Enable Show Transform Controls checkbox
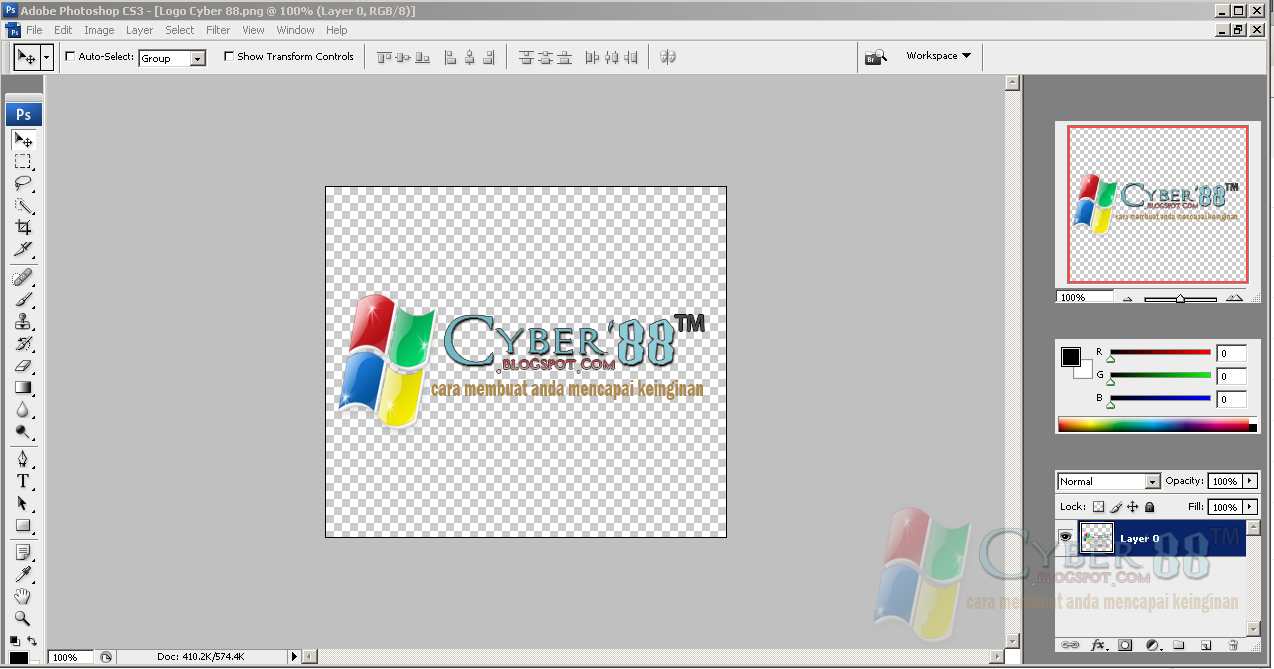The height and width of the screenshot is (669, 1274). pos(229,56)
